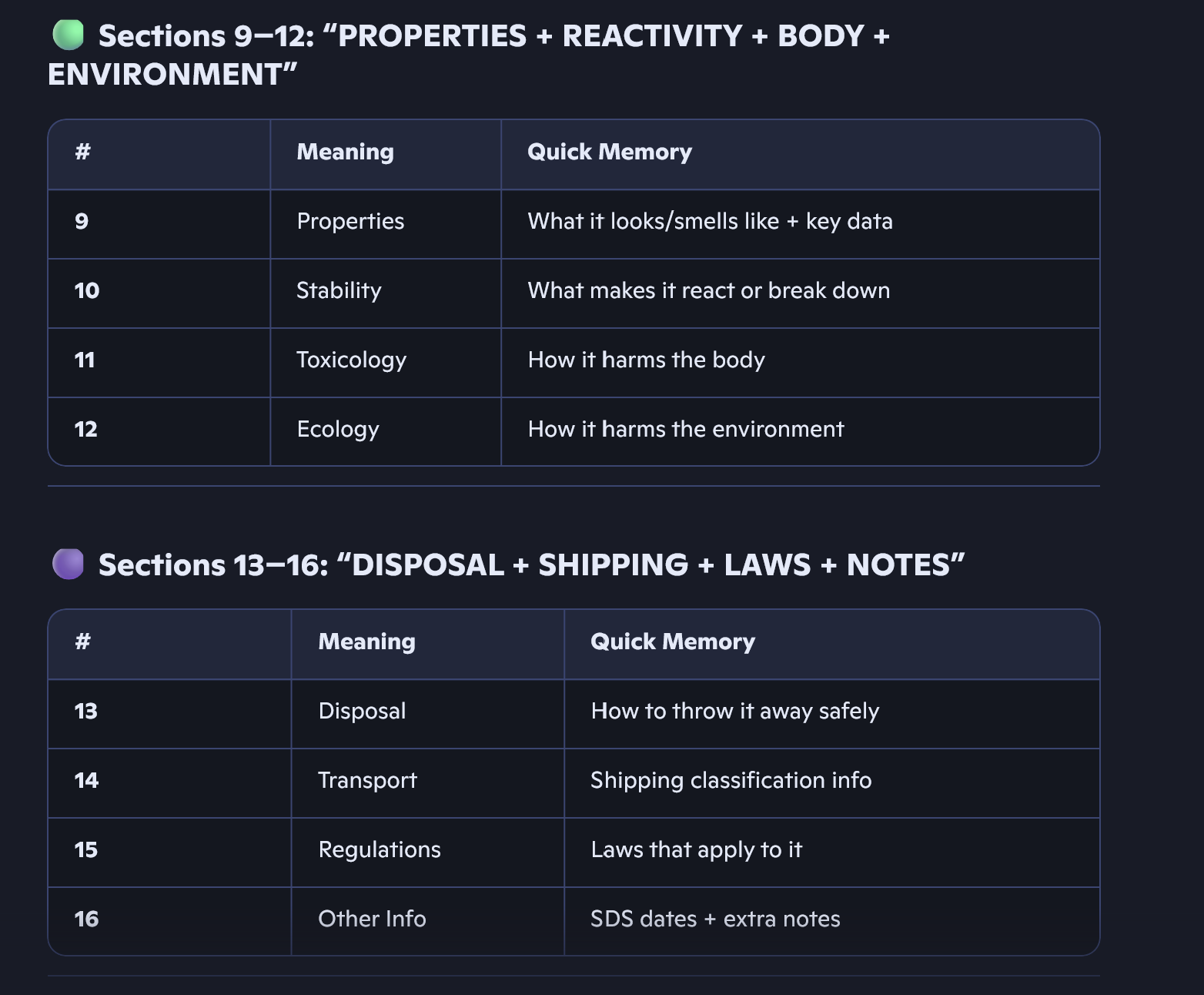The image size is (1204, 995).
Task: Click the Sections 13–16 heading text
Action: 531,565
